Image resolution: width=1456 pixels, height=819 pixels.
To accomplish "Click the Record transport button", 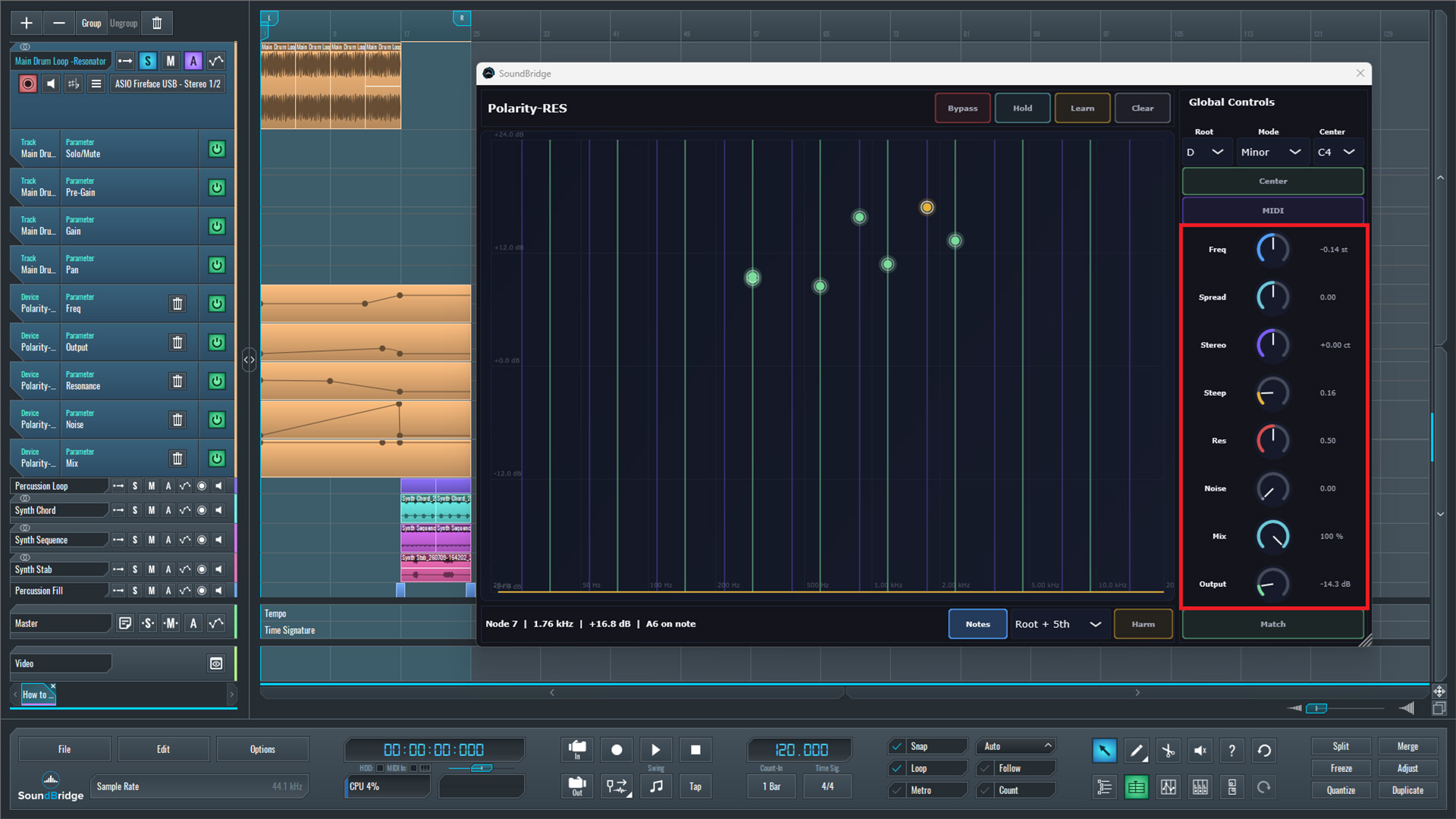I will point(617,750).
